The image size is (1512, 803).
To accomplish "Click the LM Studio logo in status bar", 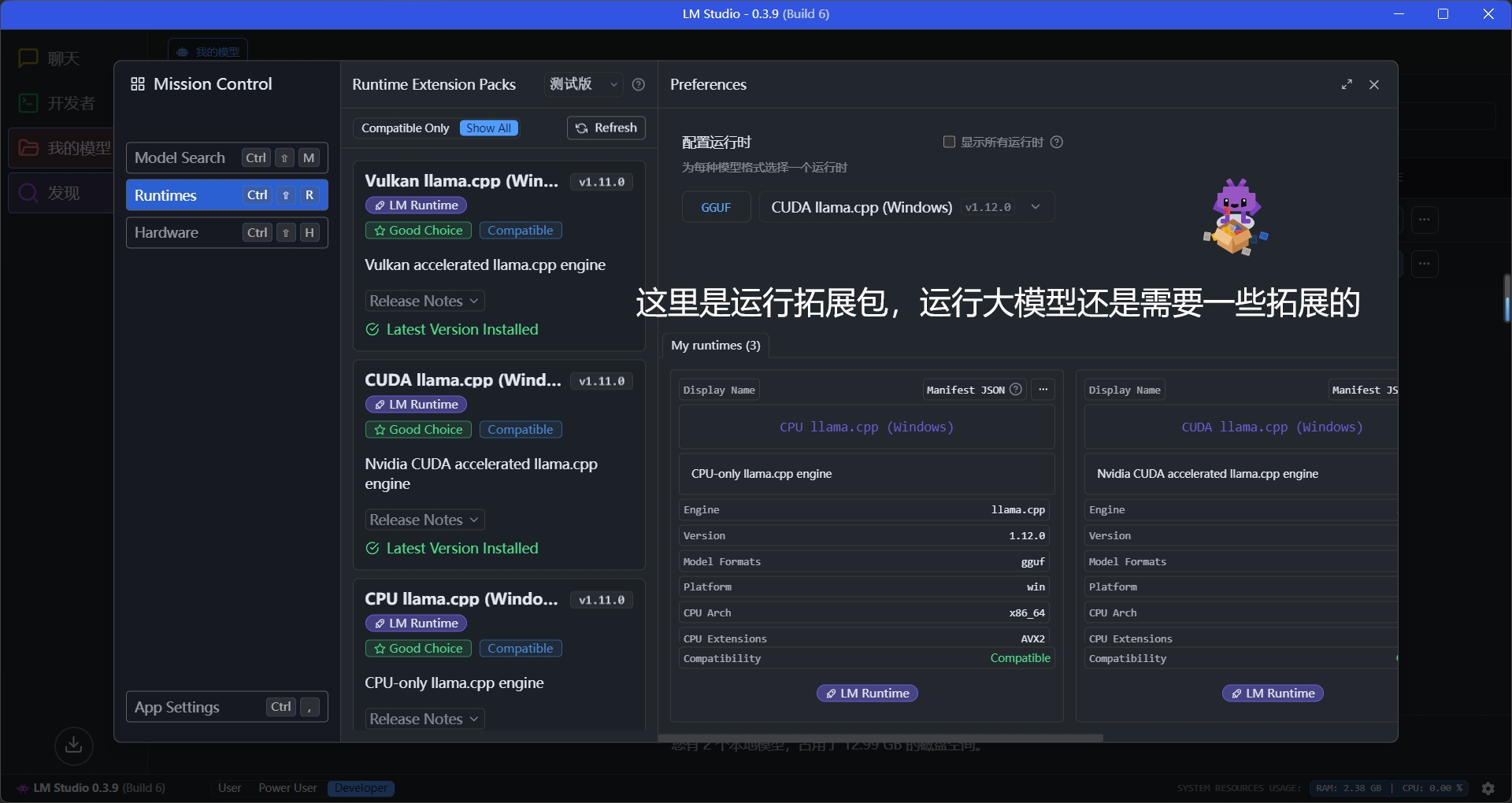I will [23, 788].
